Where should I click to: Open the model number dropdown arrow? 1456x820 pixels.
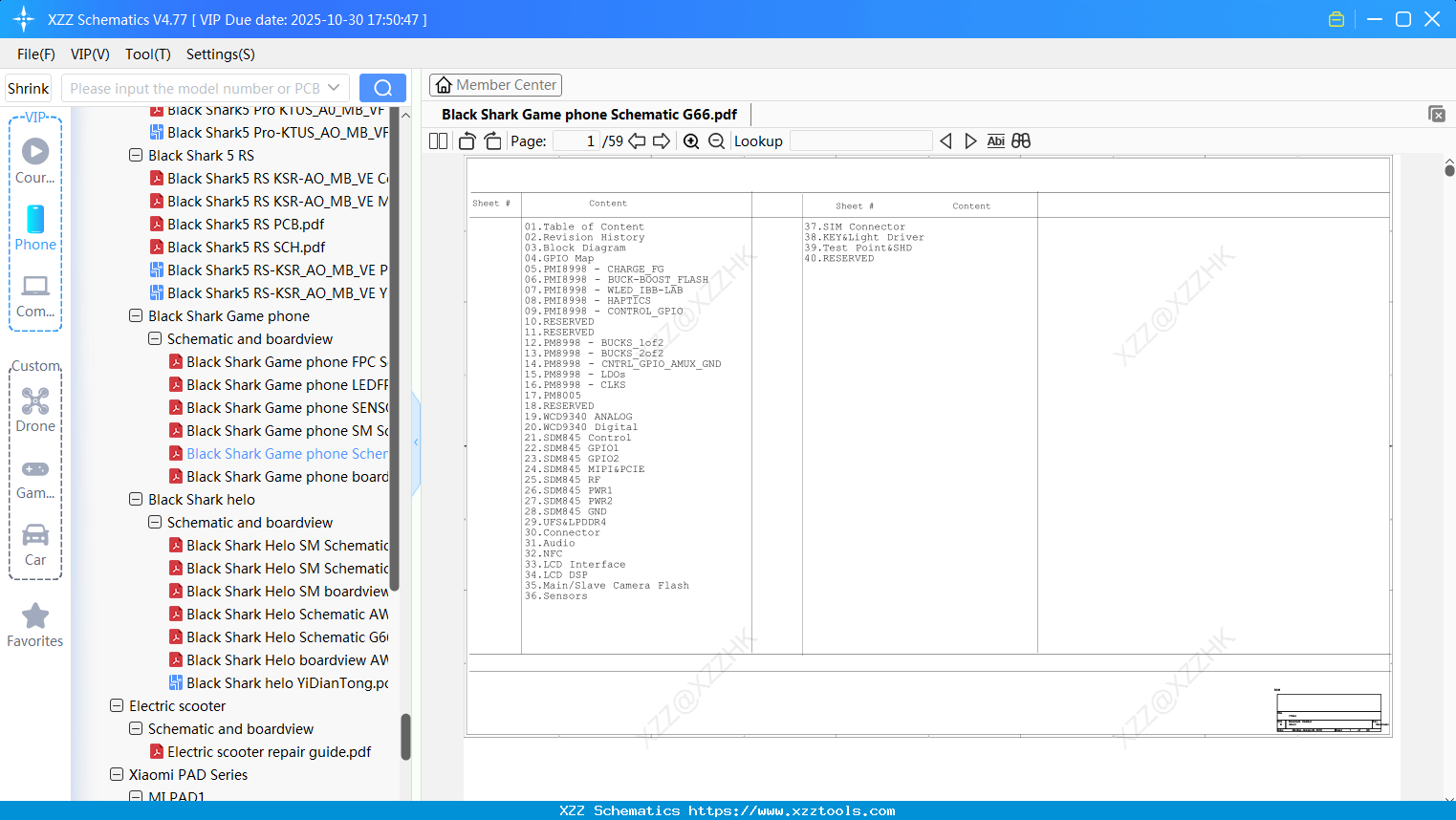pos(334,88)
